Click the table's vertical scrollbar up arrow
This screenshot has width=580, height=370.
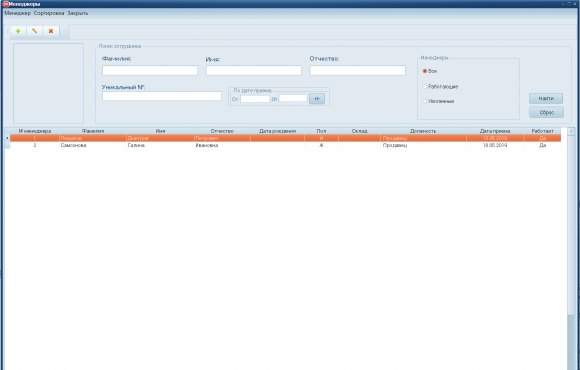tap(571, 131)
